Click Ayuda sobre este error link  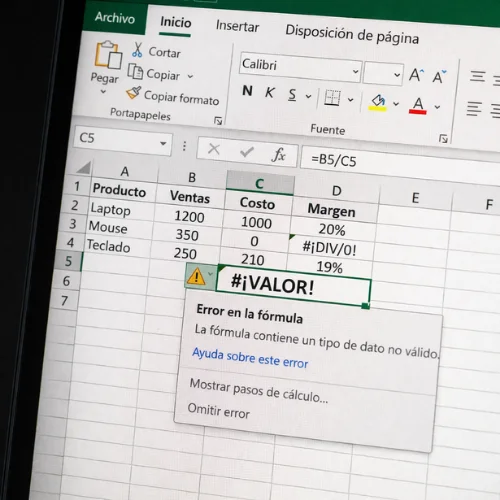(250, 358)
